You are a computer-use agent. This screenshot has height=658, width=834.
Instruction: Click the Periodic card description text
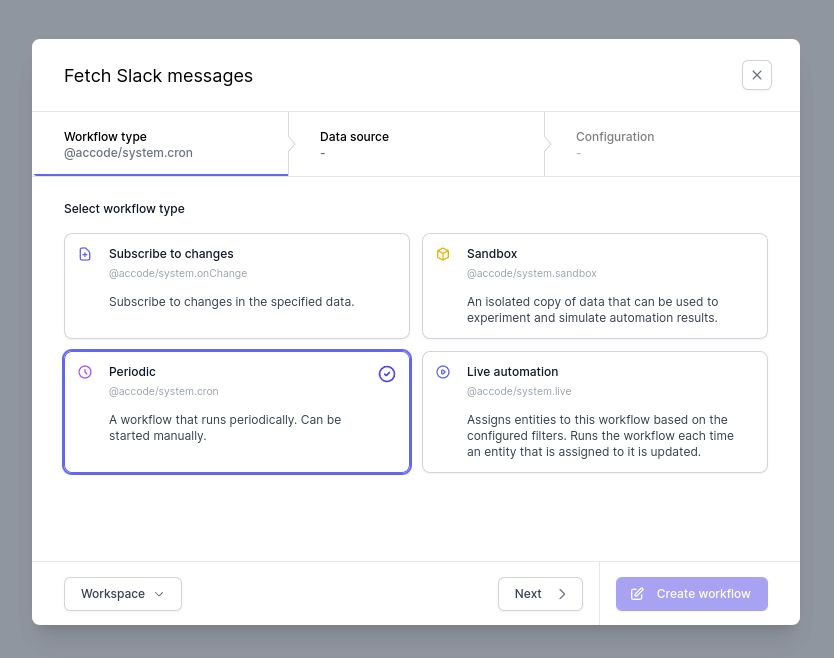click(x=225, y=428)
